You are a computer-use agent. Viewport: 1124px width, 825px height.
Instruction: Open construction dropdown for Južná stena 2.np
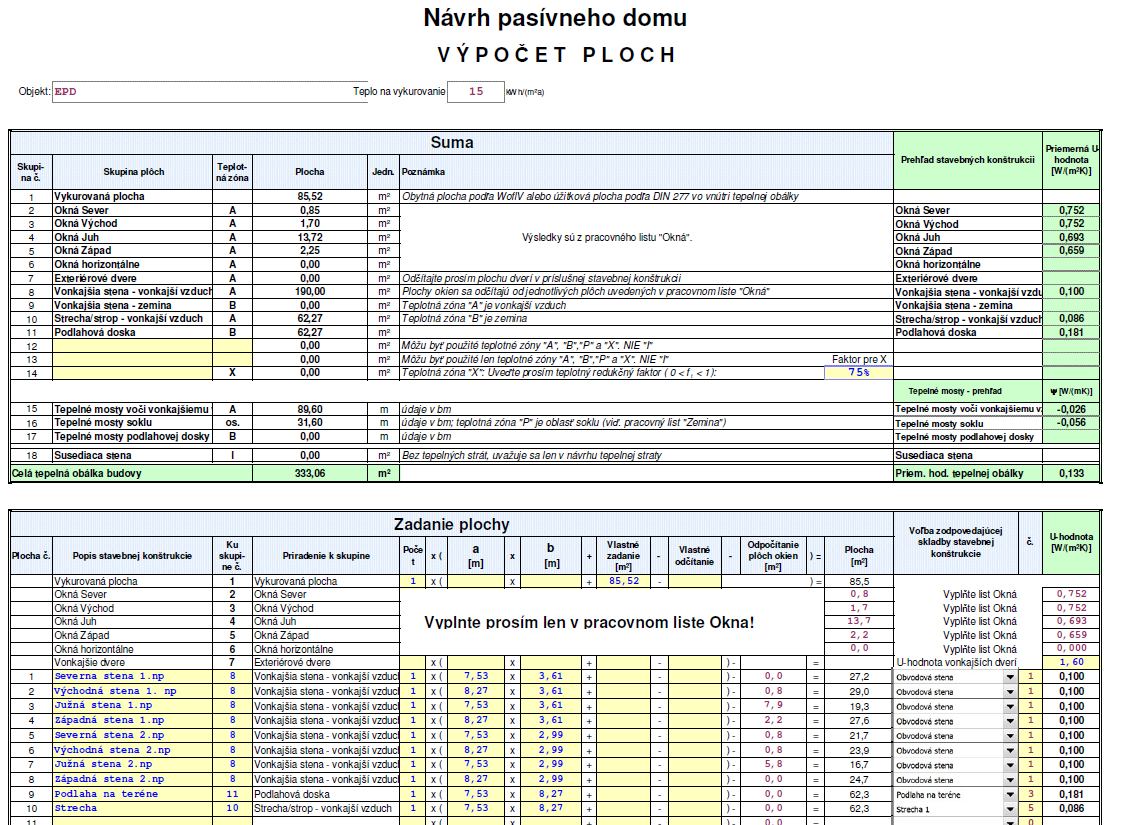pyautogui.click(x=1010, y=766)
